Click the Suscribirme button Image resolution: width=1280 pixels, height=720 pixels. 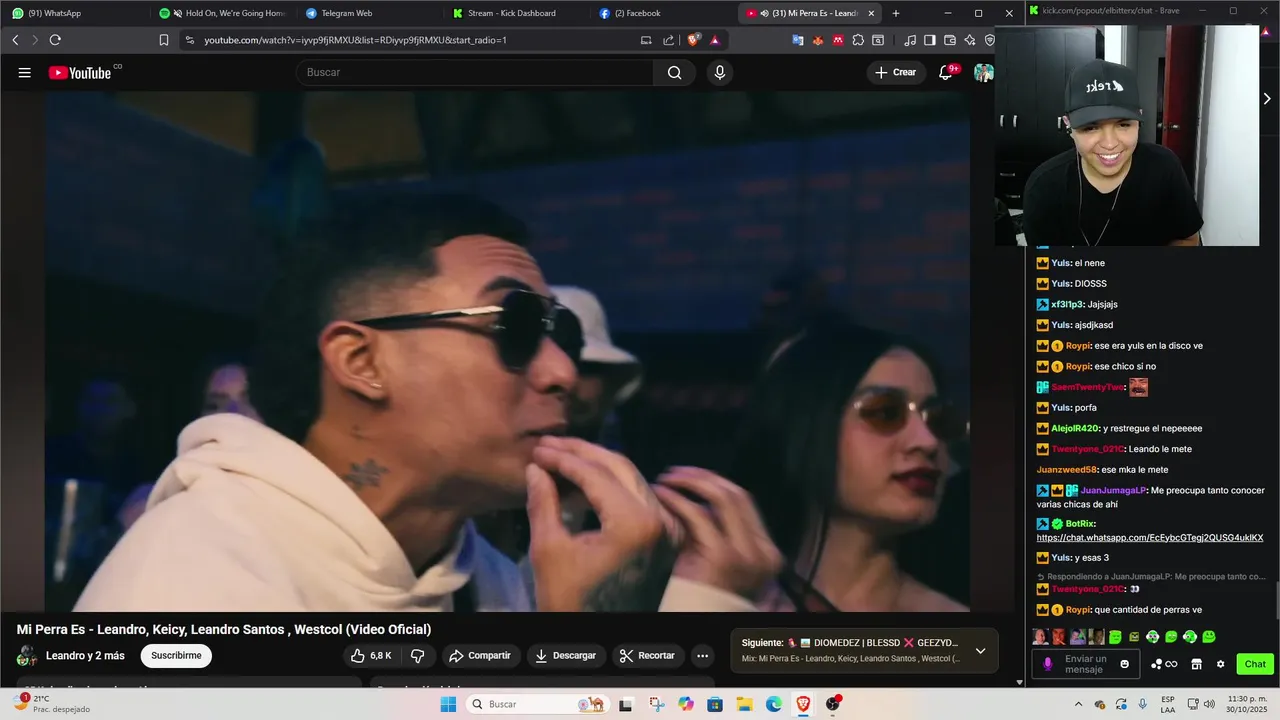point(176,656)
